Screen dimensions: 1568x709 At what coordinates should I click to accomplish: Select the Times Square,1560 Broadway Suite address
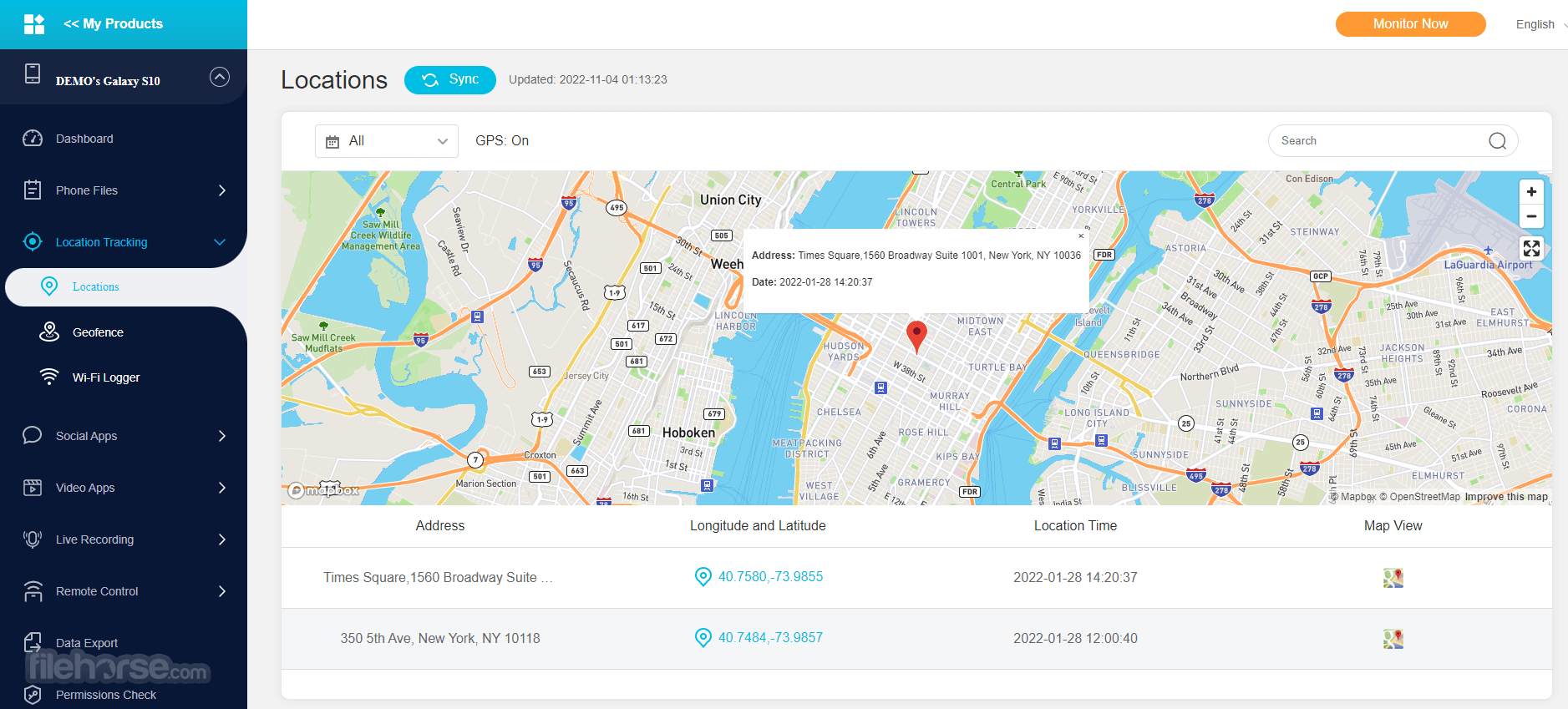pyautogui.click(x=439, y=578)
